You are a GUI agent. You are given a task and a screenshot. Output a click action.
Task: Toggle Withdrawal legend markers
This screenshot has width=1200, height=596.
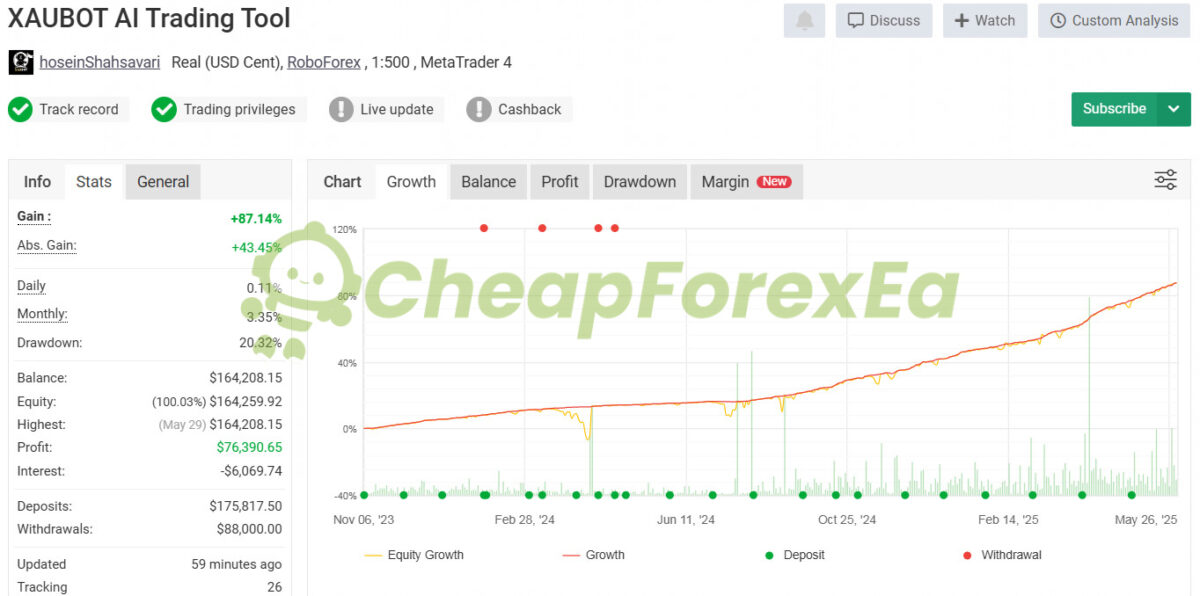[1002, 555]
